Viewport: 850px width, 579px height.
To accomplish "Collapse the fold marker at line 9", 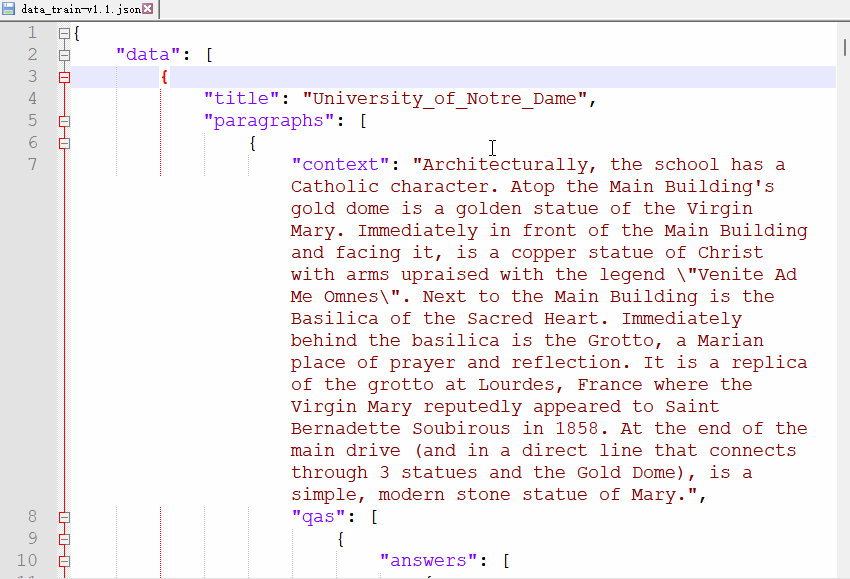I will (x=65, y=539).
